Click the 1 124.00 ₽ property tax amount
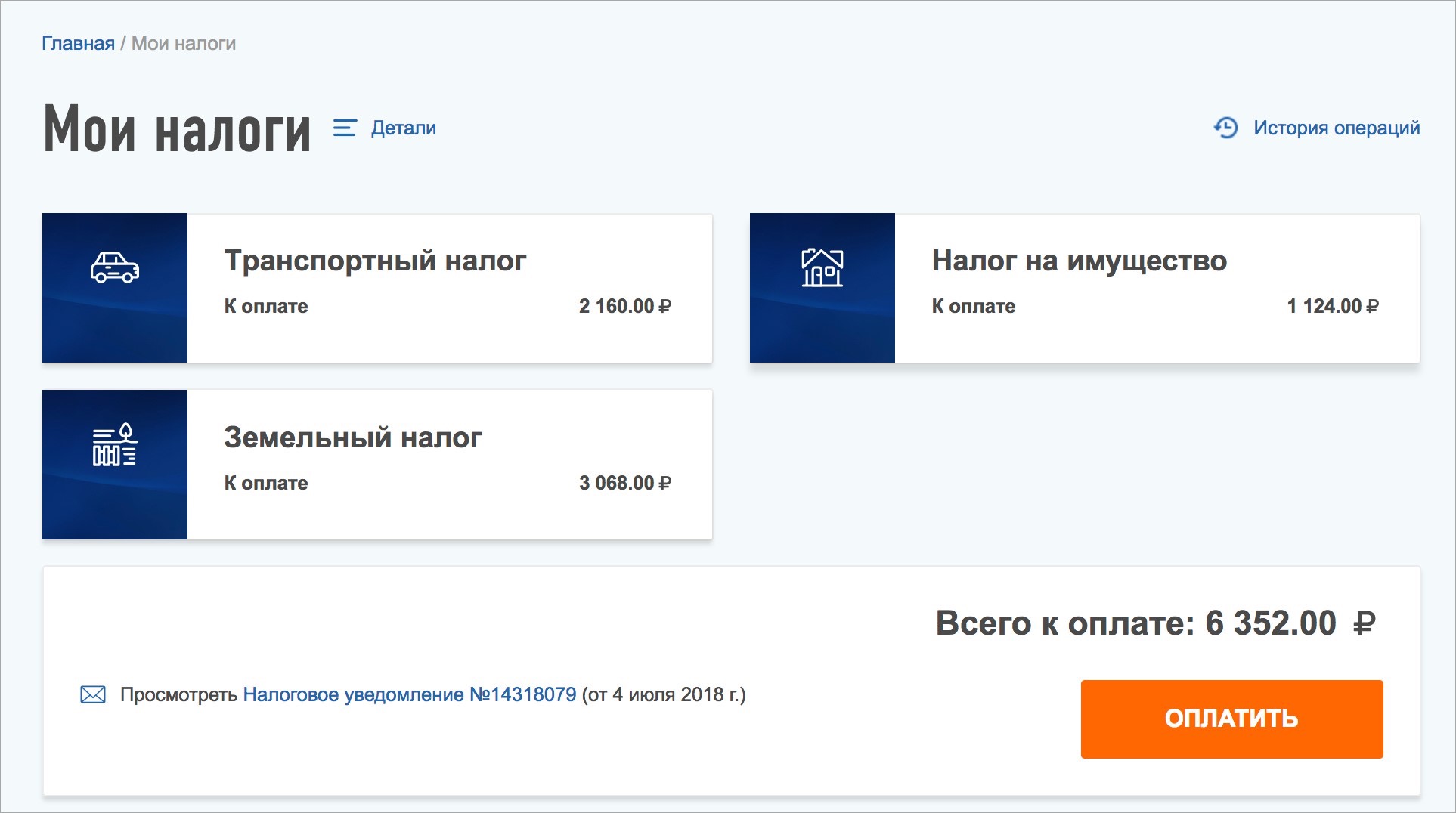This screenshot has width=1456, height=813. tap(1332, 306)
